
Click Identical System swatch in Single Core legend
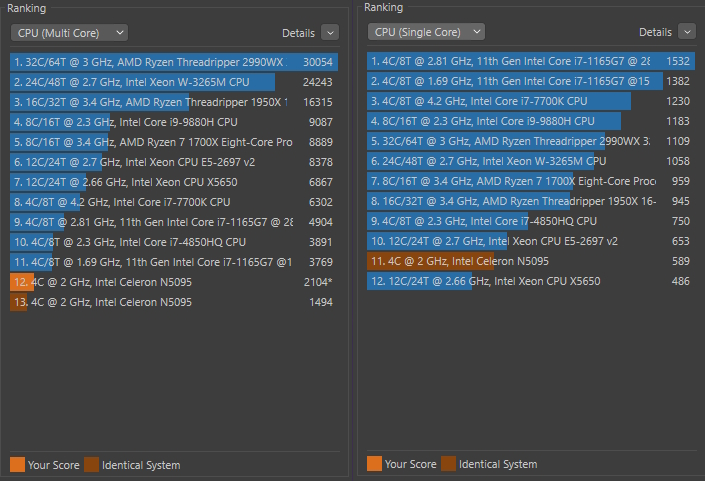448,463
